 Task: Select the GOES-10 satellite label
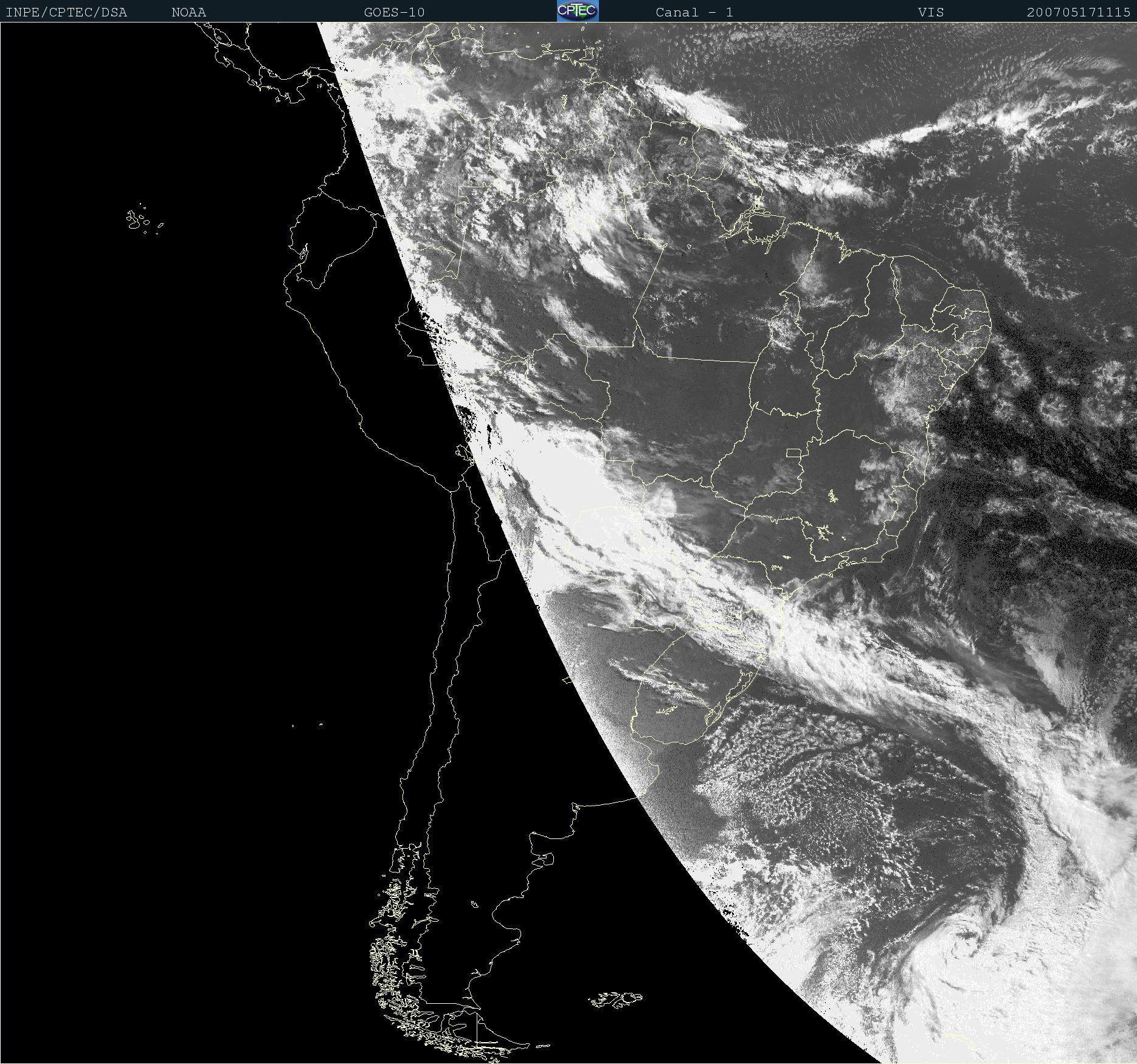[x=395, y=12]
